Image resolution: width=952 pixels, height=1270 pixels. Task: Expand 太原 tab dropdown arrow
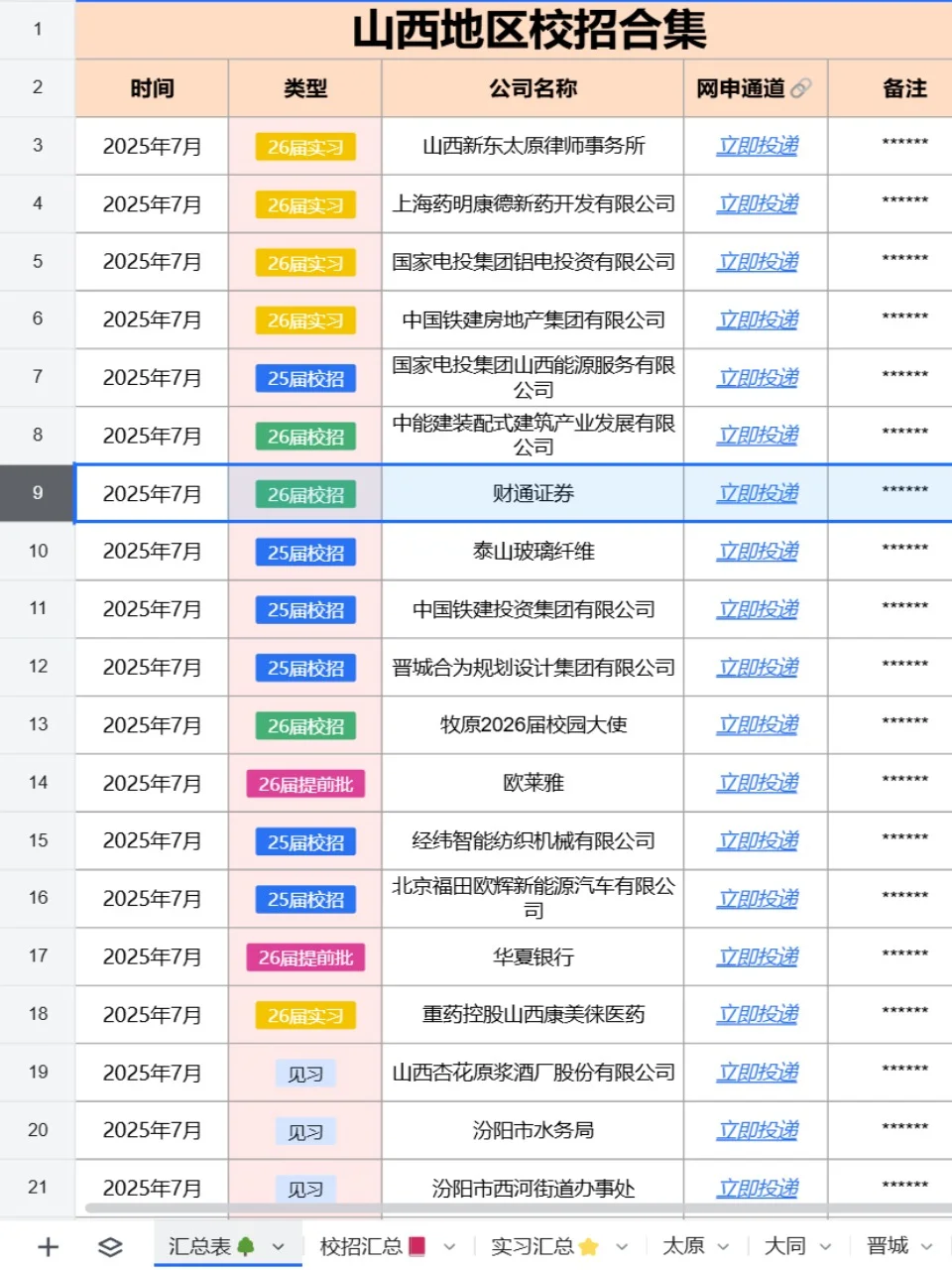pos(723,1247)
